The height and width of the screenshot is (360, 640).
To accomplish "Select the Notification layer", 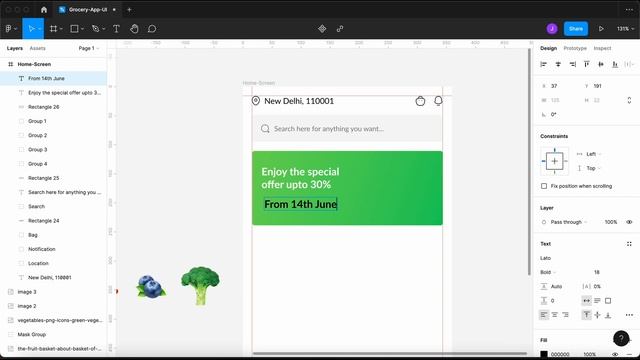I will click(x=53, y=249).
